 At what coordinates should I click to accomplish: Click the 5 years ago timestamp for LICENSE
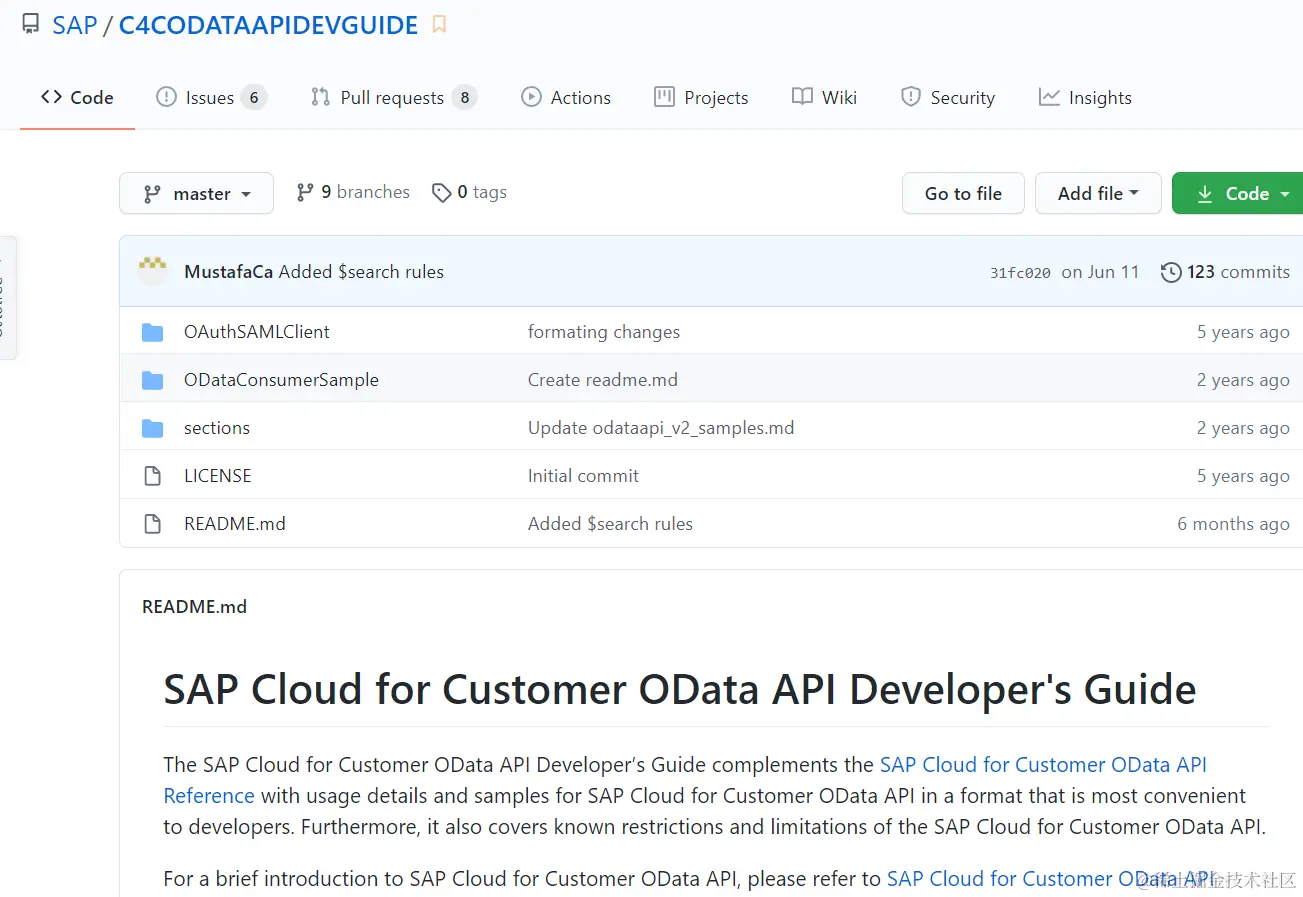tap(1243, 475)
